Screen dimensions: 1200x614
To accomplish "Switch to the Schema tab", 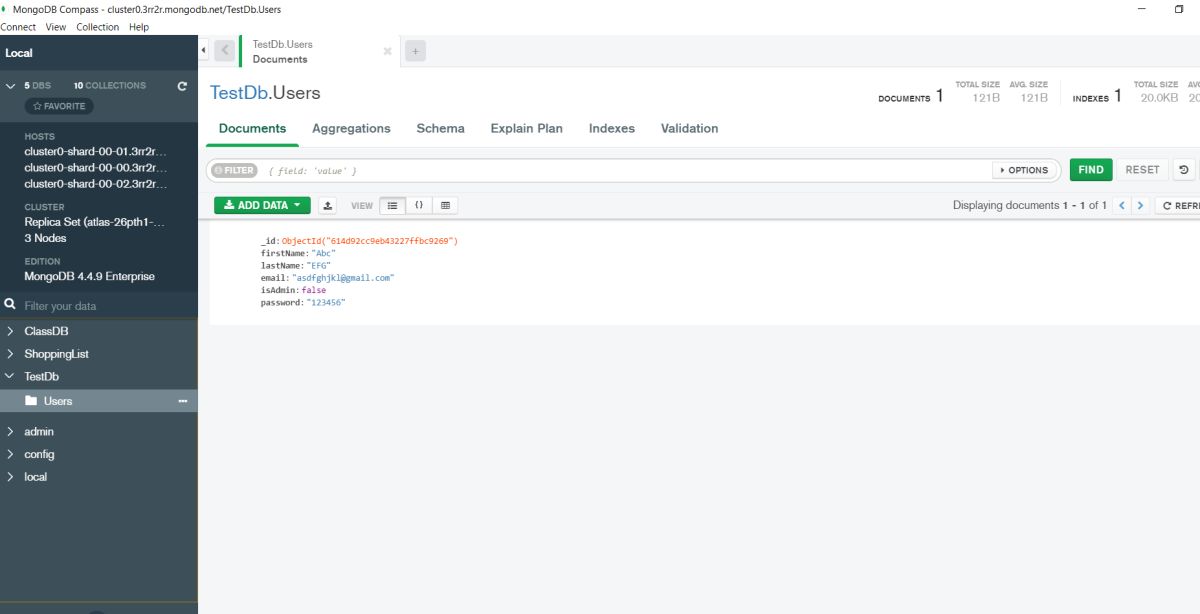I will coord(440,129).
